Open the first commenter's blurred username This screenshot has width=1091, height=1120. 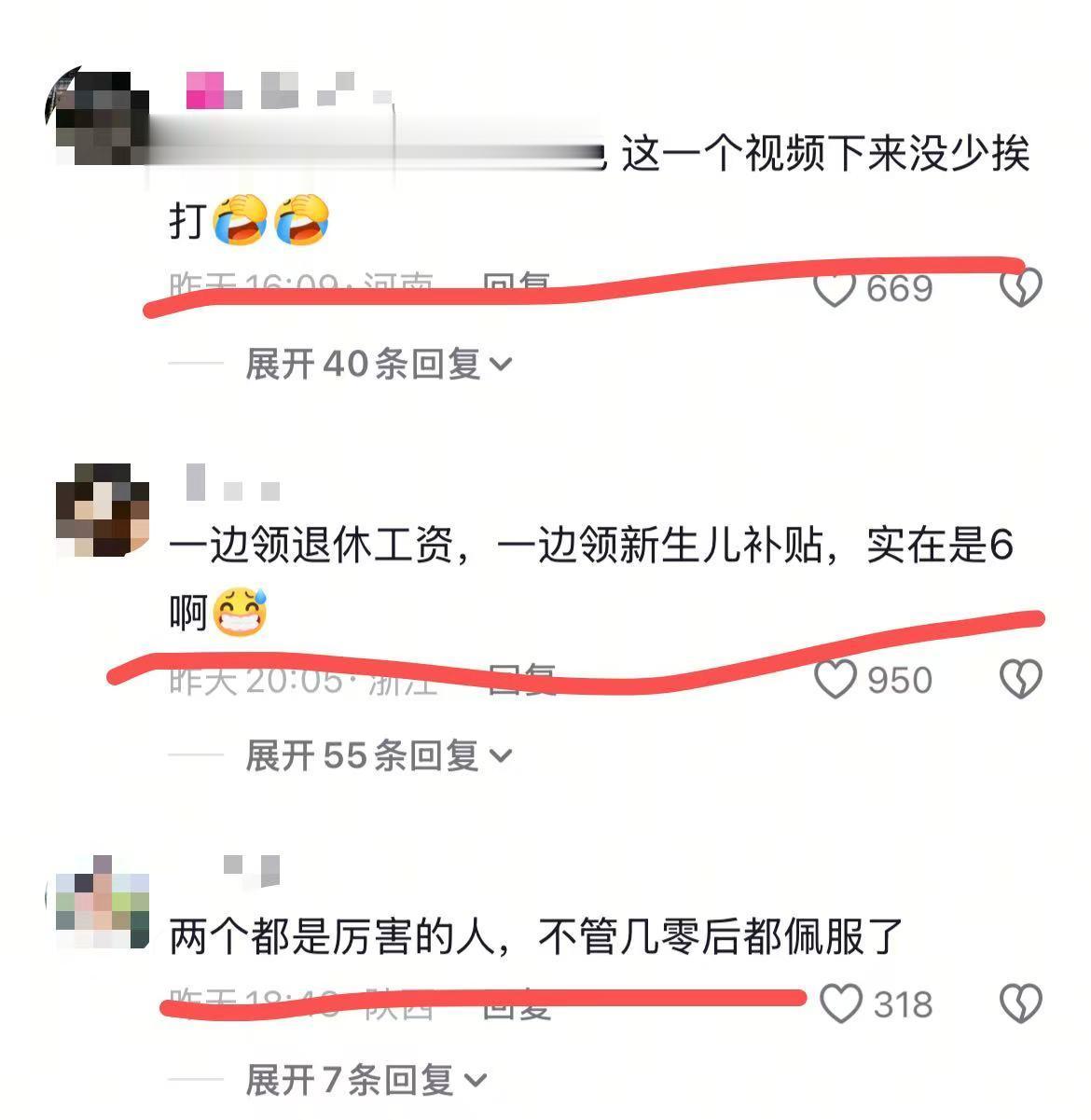tap(289, 90)
